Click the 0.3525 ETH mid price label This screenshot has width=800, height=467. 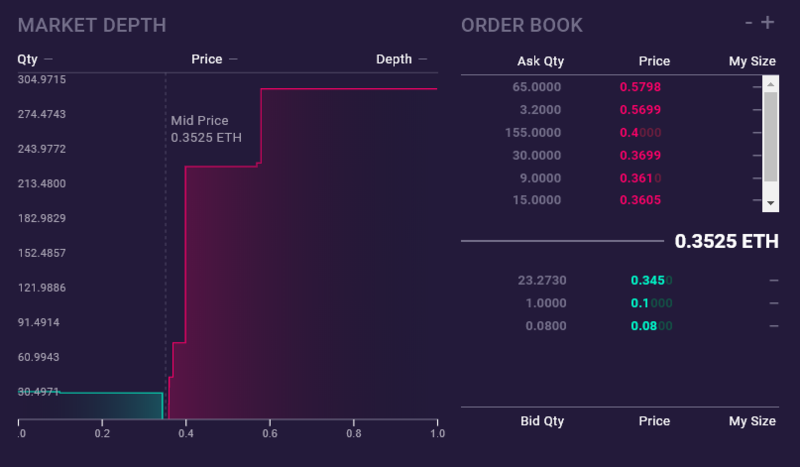pyautogui.click(x=726, y=241)
